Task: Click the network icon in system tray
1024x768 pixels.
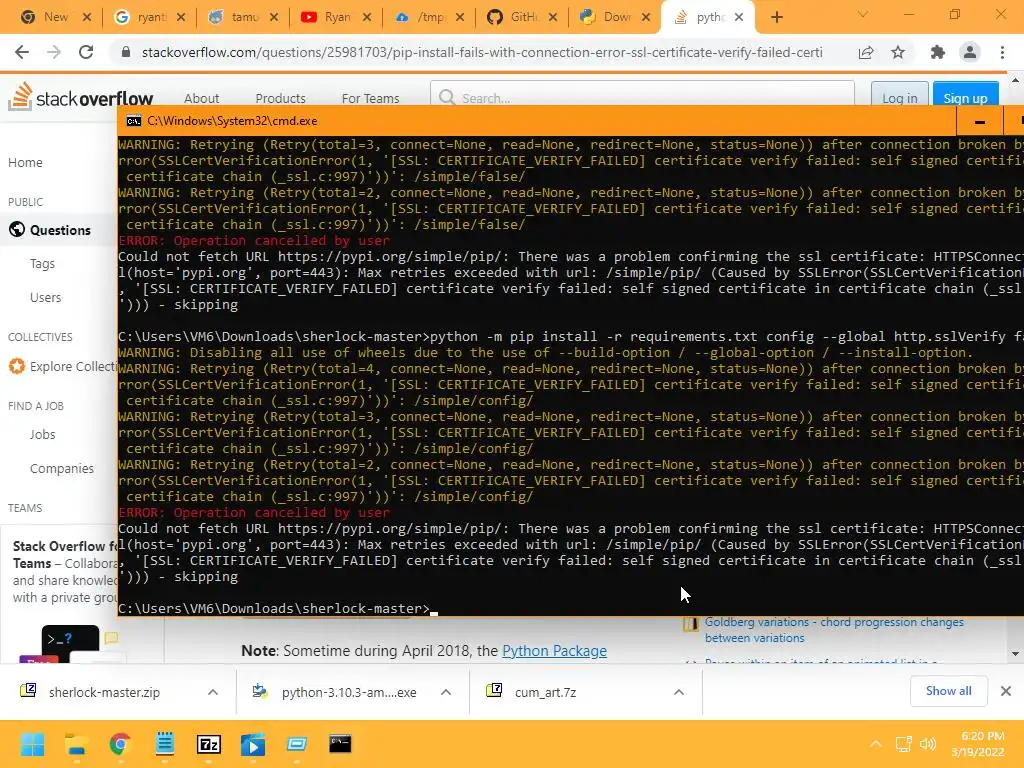Action: [x=904, y=744]
